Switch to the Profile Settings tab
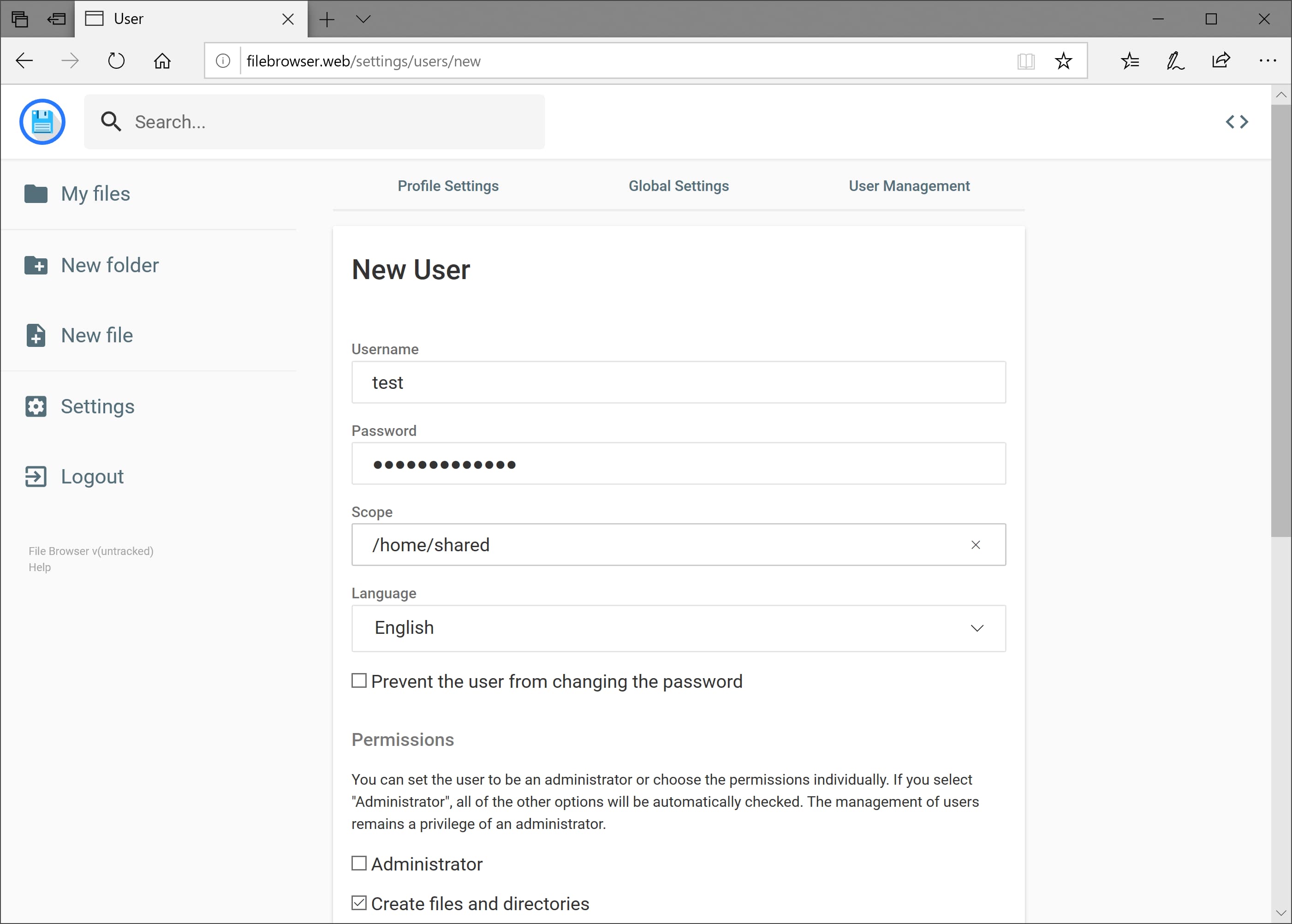Screen dimensions: 1292x924 point(448,186)
